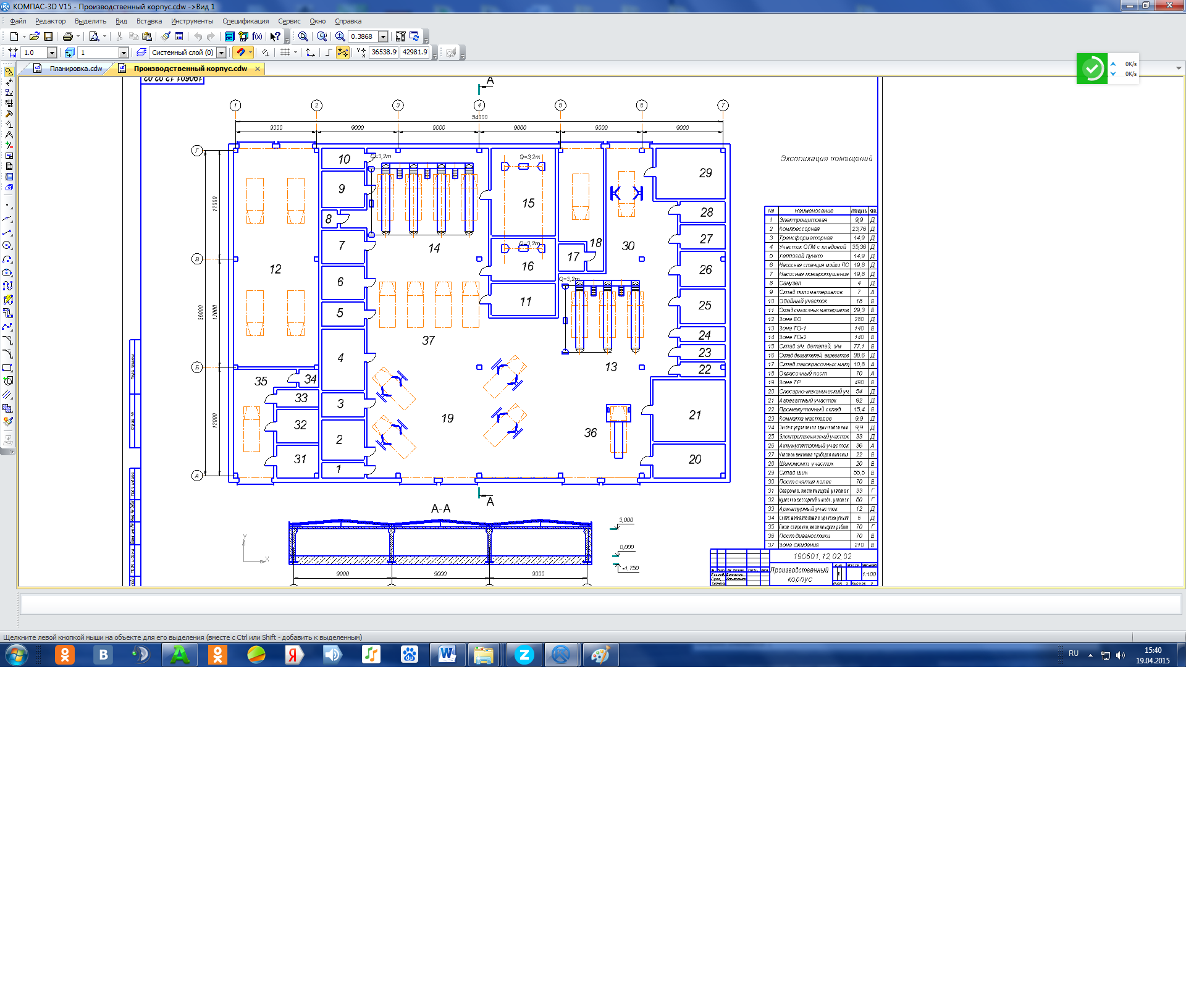Click the zoom in/out magnifier
The height and width of the screenshot is (1008, 1186).
coord(340,36)
